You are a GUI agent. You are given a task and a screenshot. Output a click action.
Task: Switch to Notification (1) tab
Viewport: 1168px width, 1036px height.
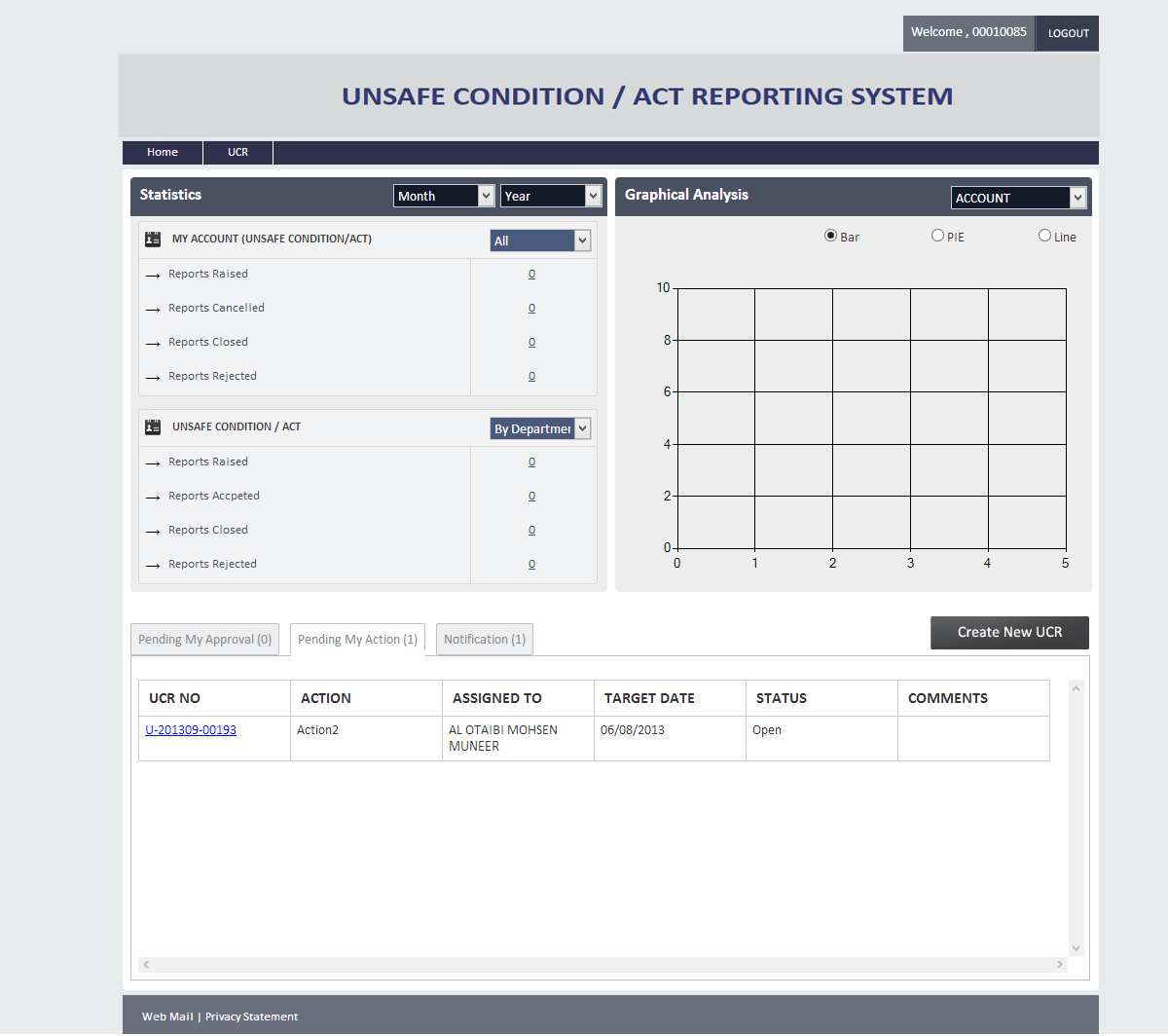point(485,640)
